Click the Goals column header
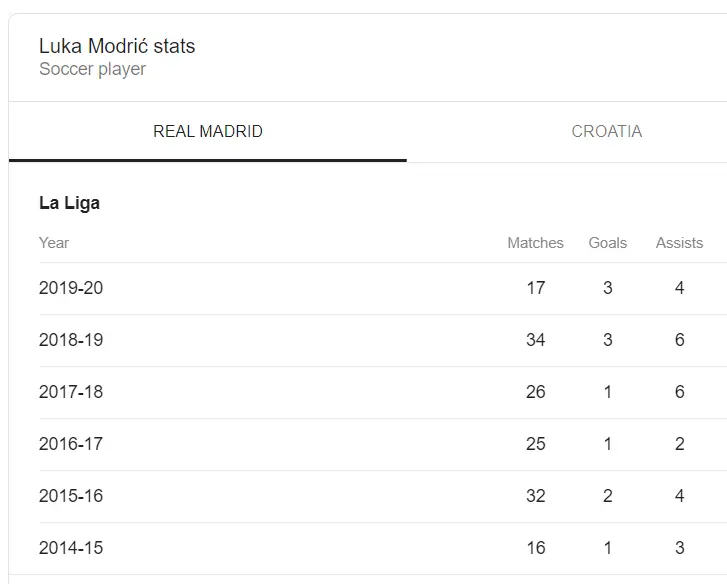Viewport: 727px width, 584px height. pyautogui.click(x=607, y=243)
